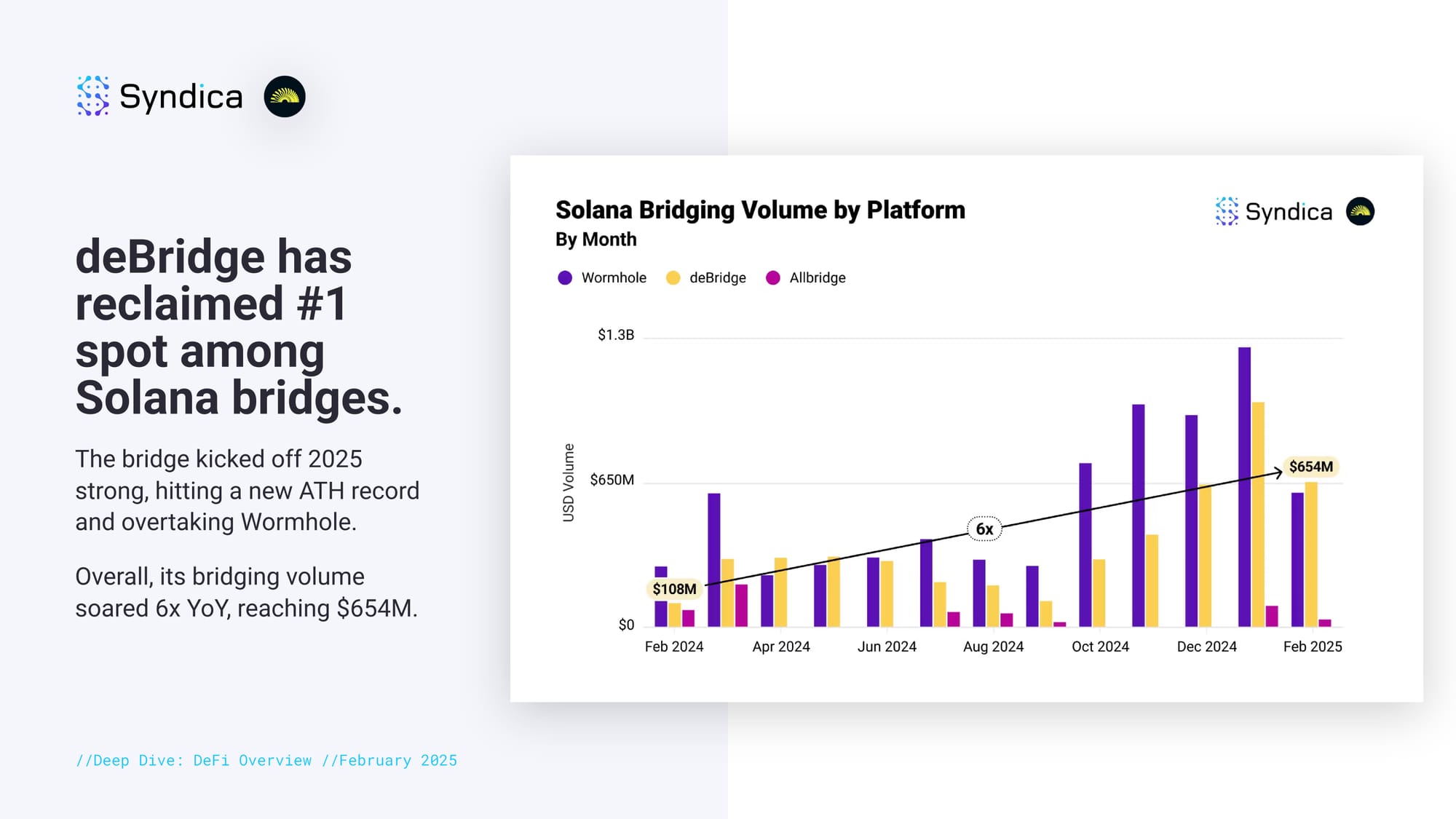Click the 6x growth annotation bubble
The height and width of the screenshot is (819, 1456).
984,529
